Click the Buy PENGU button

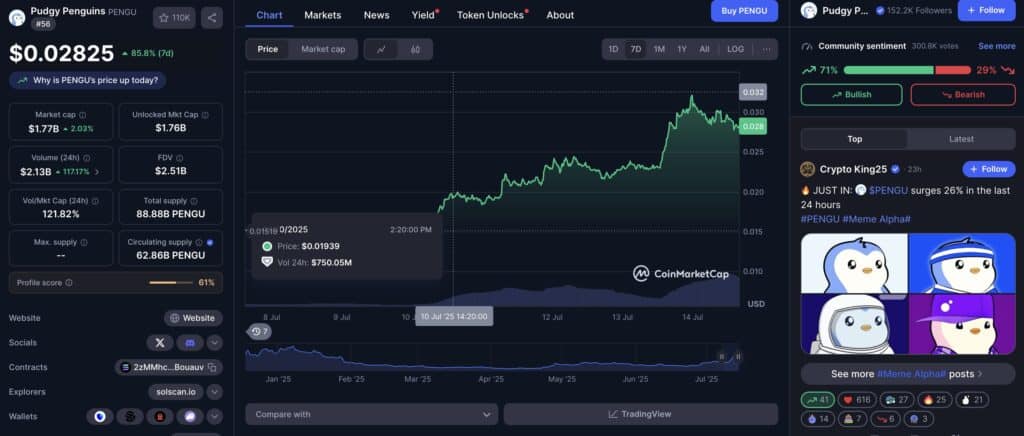point(744,11)
